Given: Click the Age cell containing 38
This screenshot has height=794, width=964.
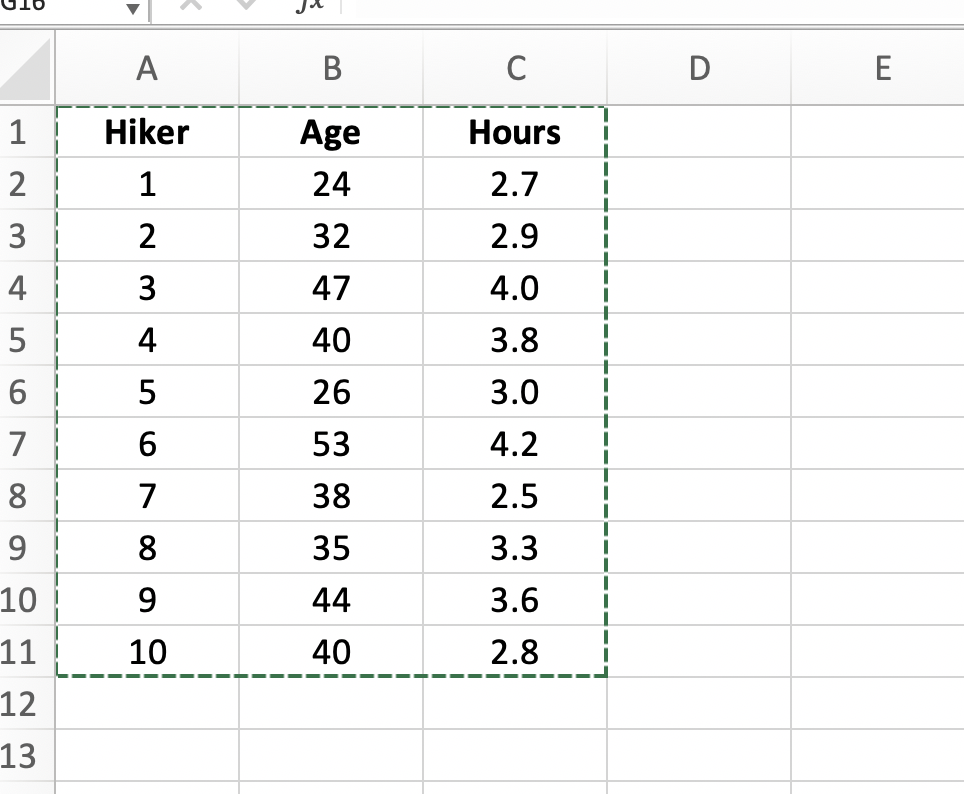Looking at the screenshot, I should (x=331, y=496).
